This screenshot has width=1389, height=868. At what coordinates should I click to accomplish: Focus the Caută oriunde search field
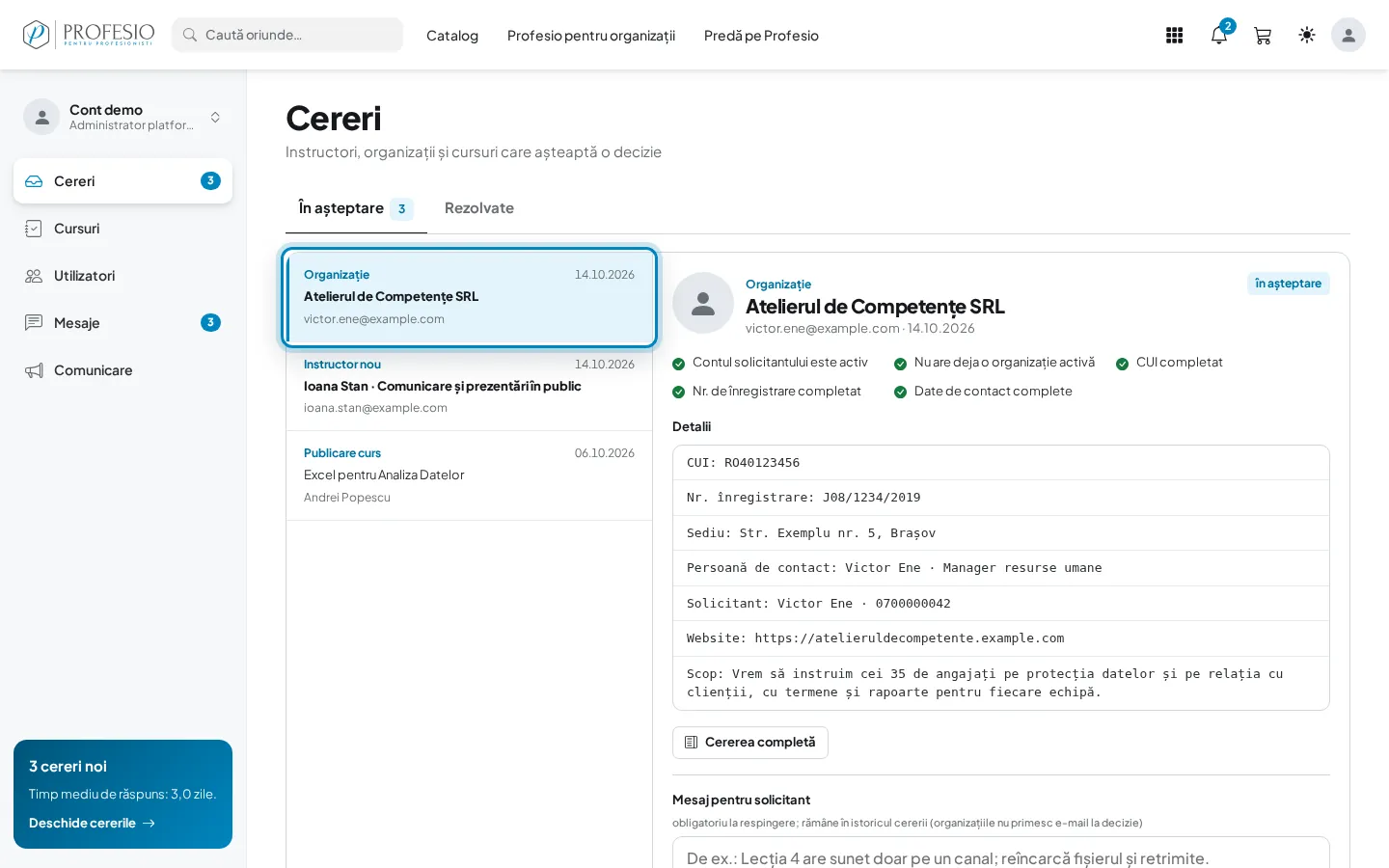(287, 35)
